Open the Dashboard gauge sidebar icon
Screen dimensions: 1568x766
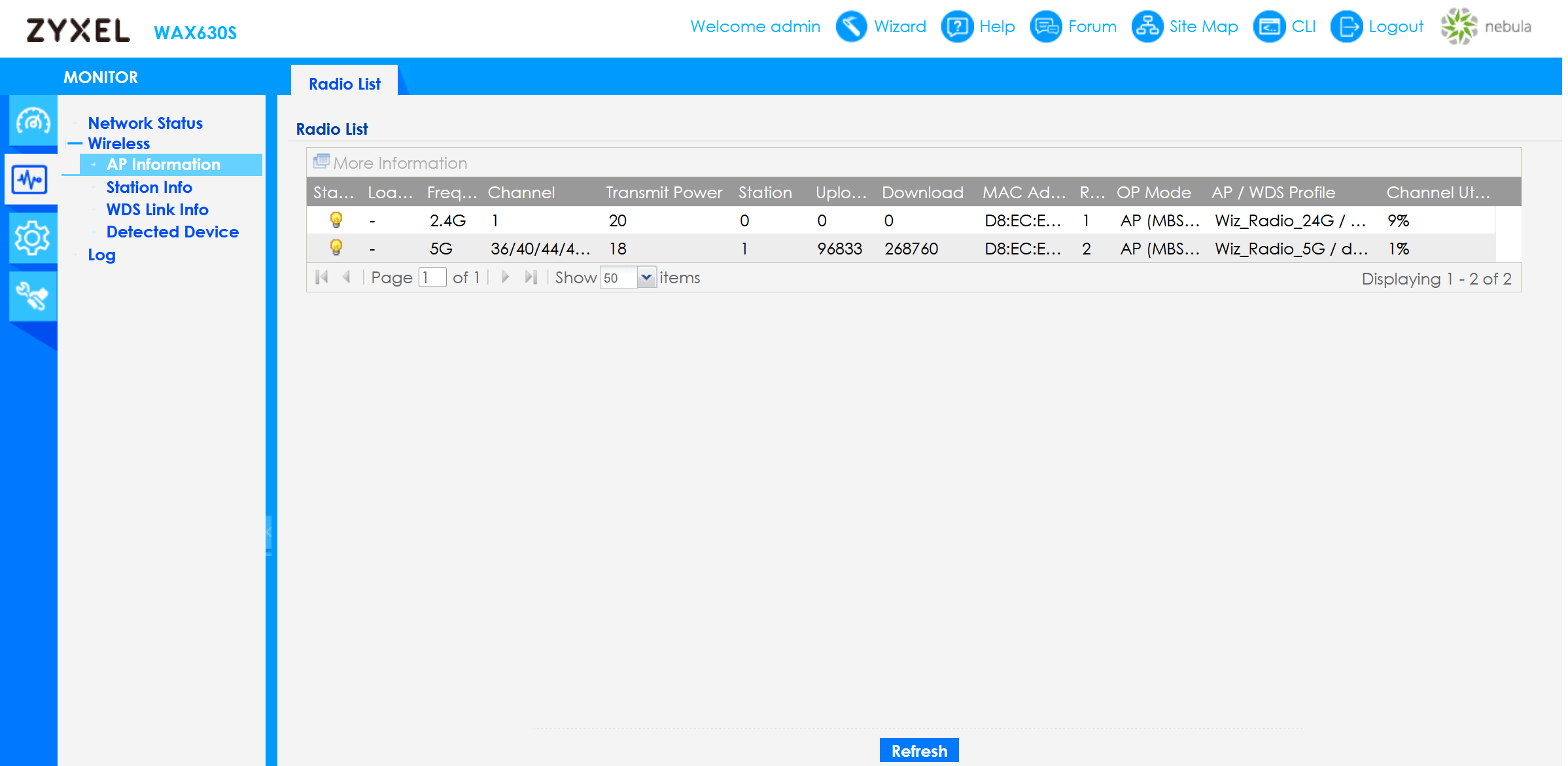coord(32,121)
